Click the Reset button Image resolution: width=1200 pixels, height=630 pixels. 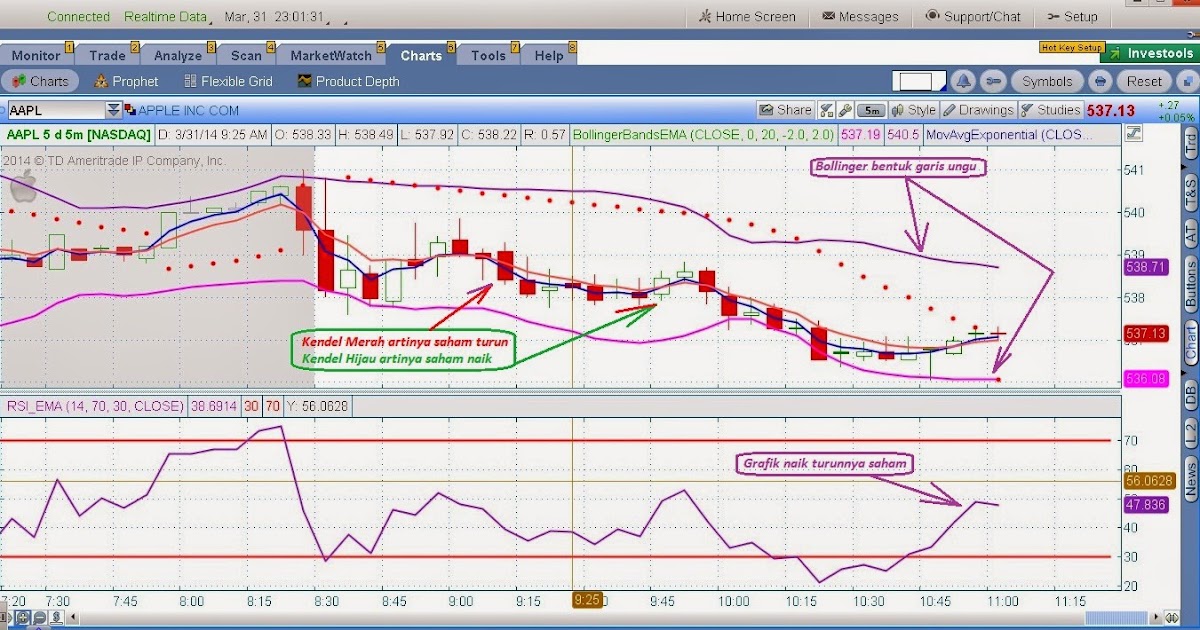coord(1145,81)
